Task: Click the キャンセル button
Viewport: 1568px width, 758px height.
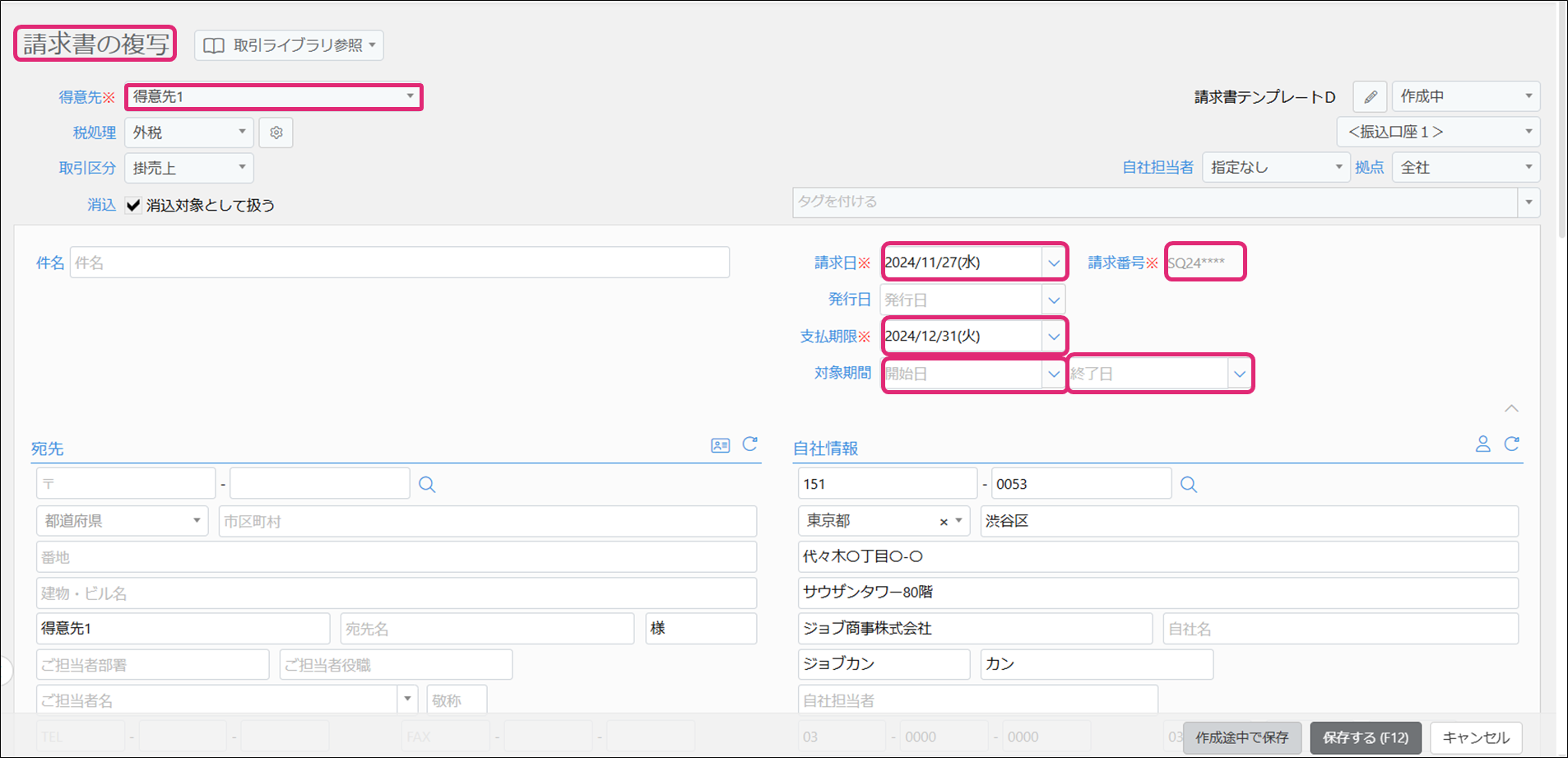Action: click(x=1475, y=737)
